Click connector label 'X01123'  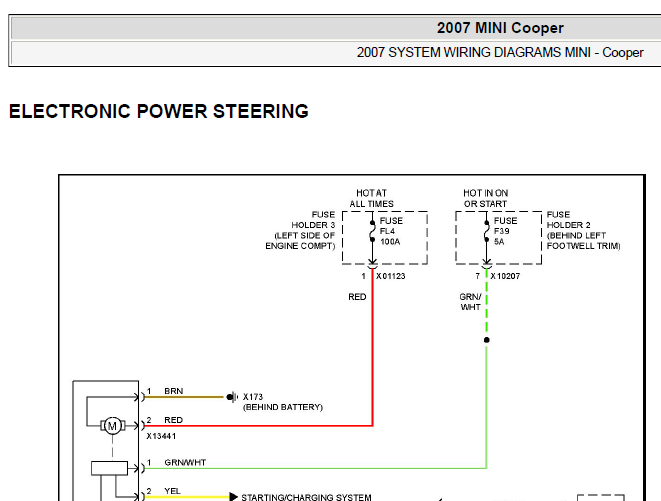point(390,276)
